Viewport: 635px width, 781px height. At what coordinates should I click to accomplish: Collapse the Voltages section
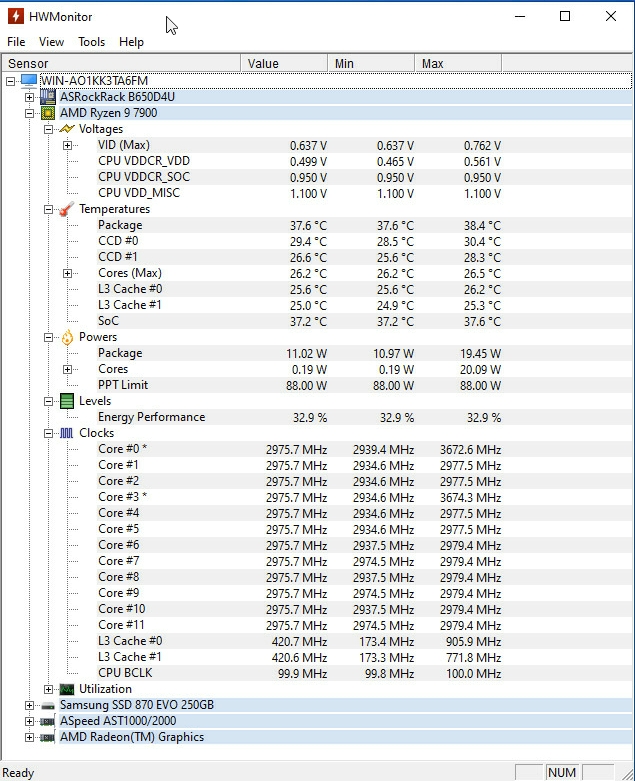click(48, 130)
